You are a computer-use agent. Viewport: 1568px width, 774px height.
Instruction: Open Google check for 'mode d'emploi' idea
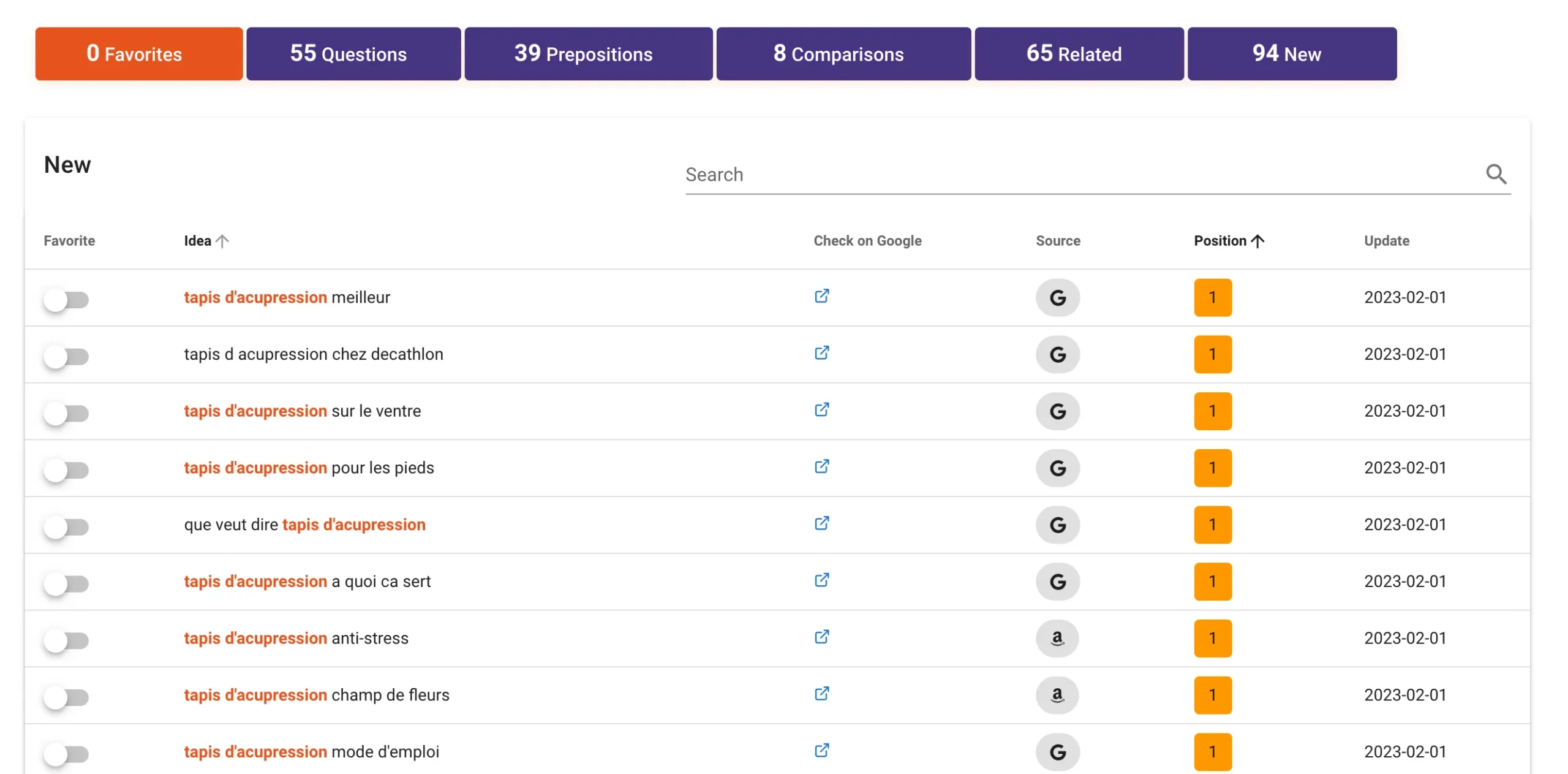pos(821,751)
